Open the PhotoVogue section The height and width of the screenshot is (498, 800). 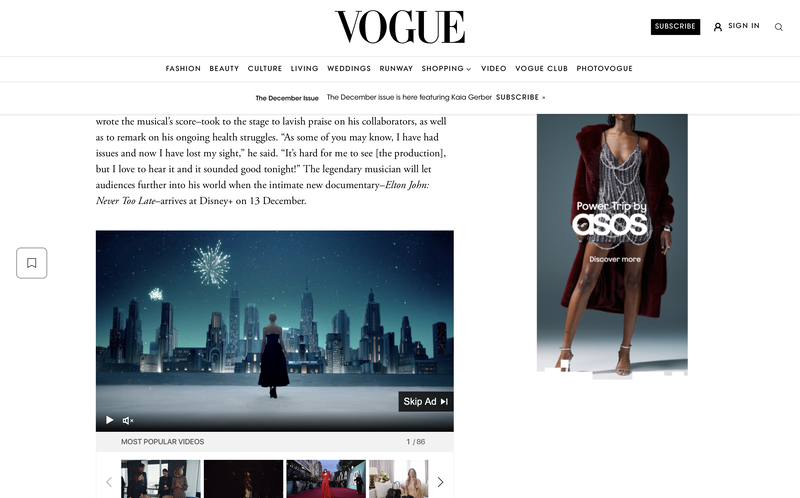pyautogui.click(x=605, y=68)
